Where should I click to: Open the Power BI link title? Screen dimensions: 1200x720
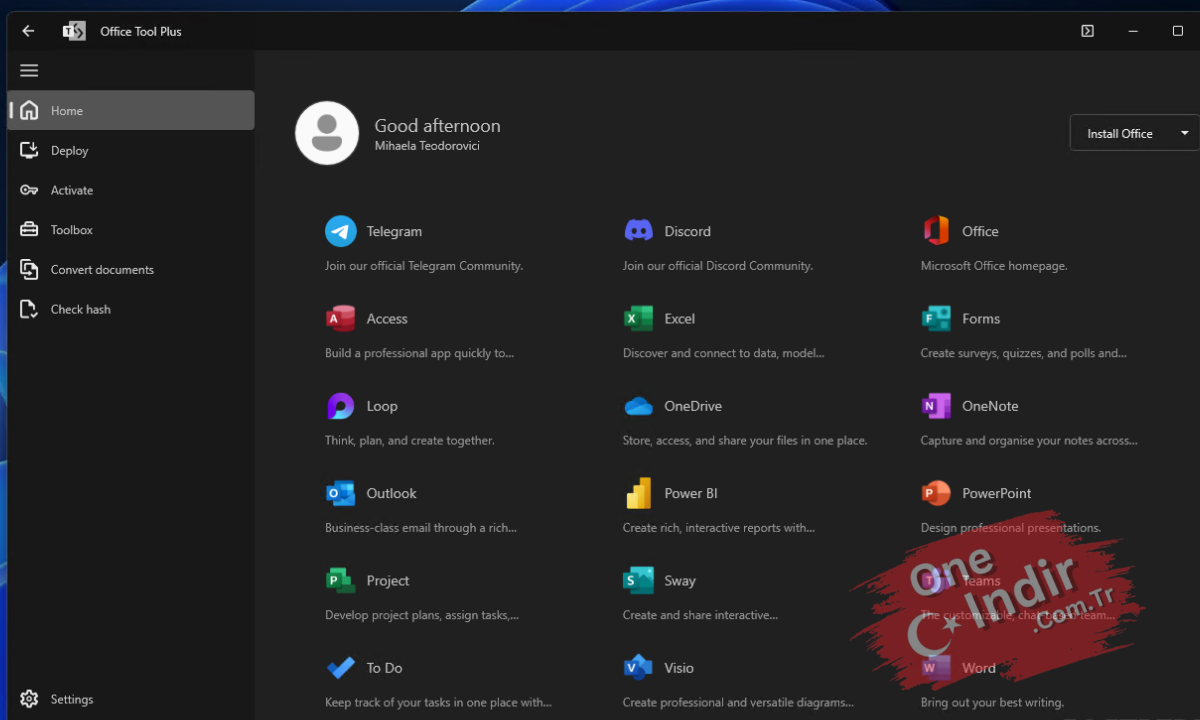[x=691, y=493]
